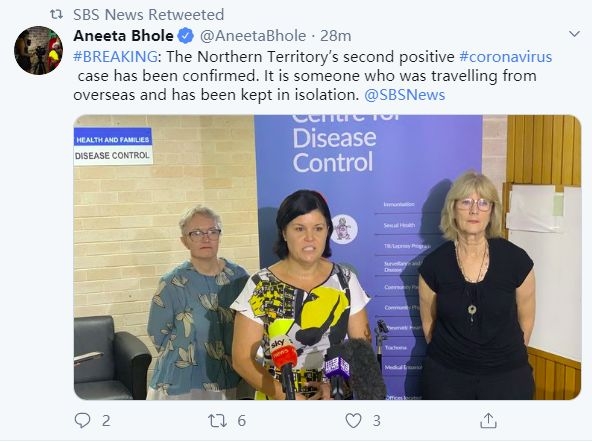Like the tweet with the heart icon

(x=353, y=420)
